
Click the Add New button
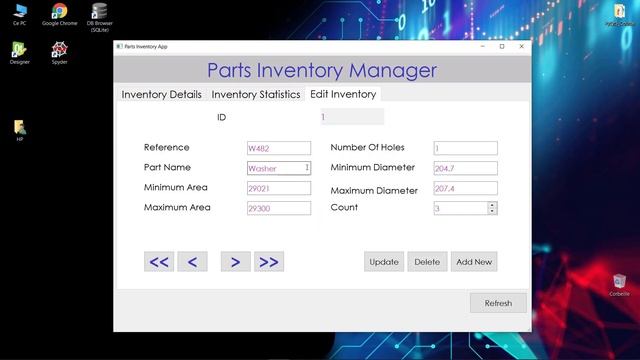(x=474, y=262)
